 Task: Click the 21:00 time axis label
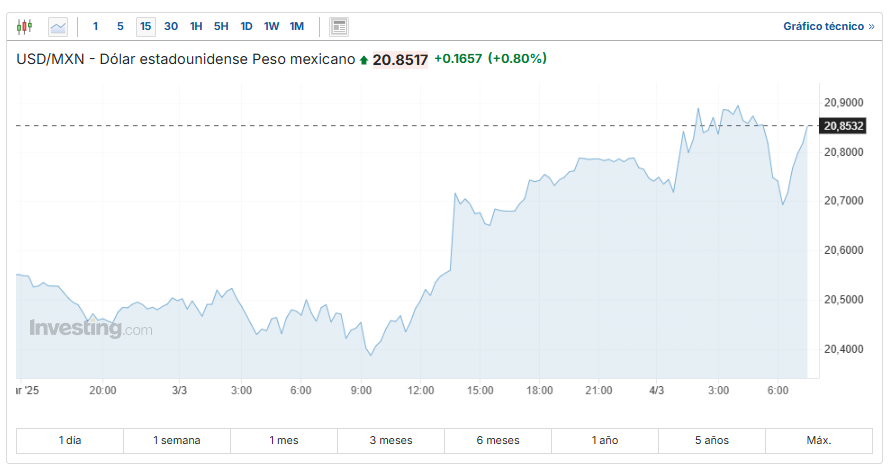coord(599,390)
